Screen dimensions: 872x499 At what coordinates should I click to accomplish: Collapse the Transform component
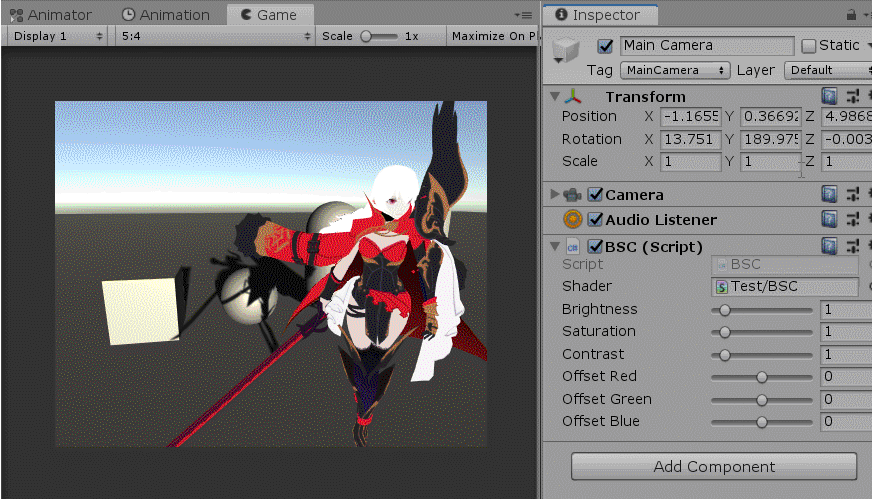pos(554,96)
